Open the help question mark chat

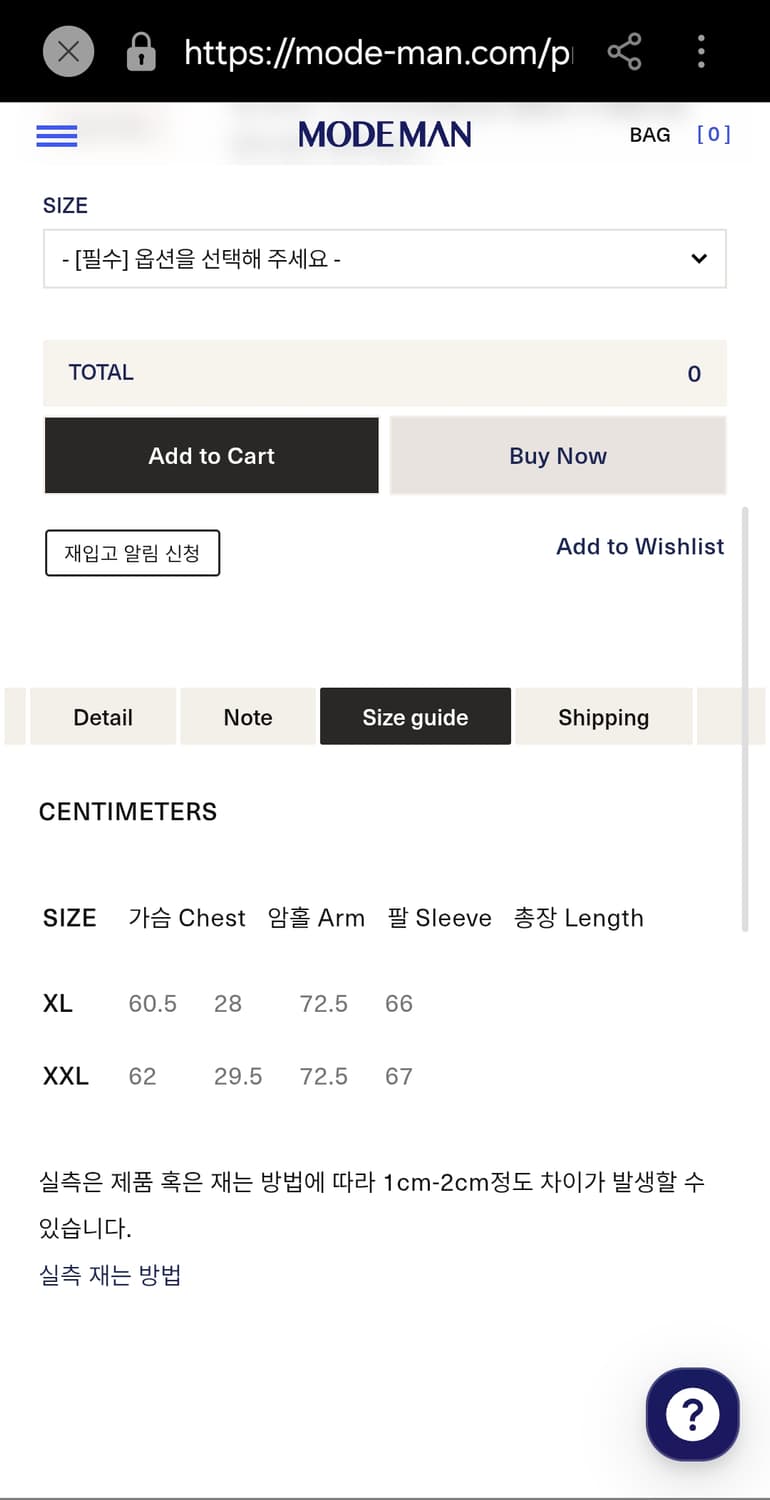tap(692, 1414)
